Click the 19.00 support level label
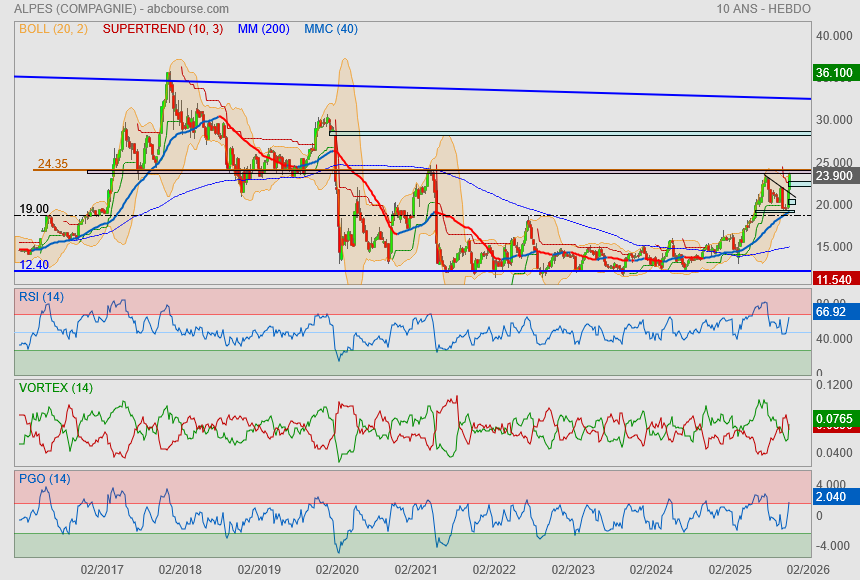Viewport: 860px width, 580px height. [x=34, y=209]
